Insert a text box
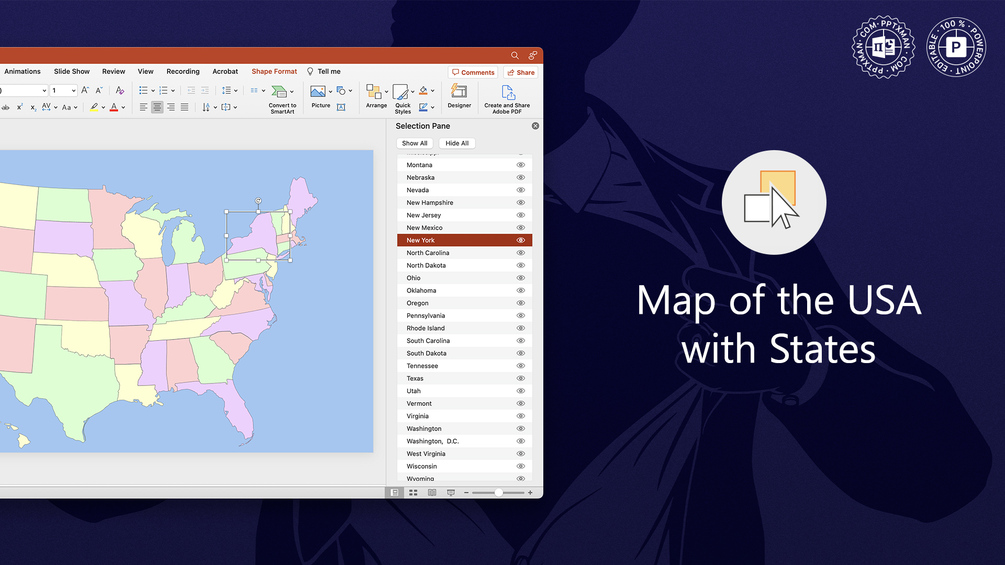This screenshot has height=565, width=1005. (x=341, y=107)
